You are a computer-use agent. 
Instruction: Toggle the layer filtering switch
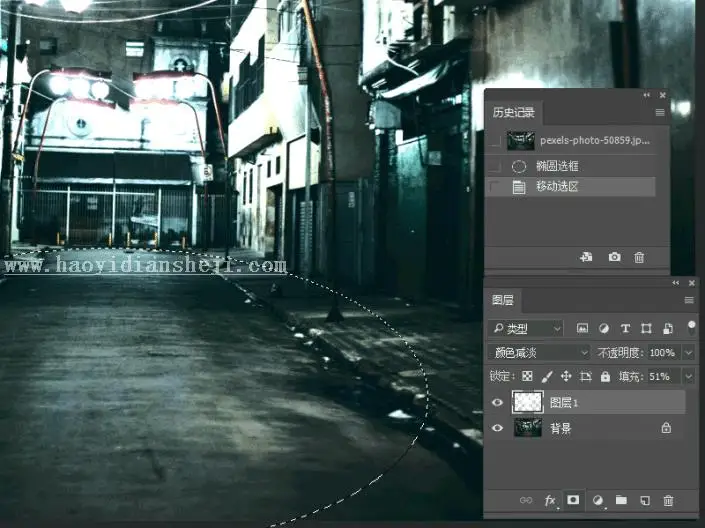pyautogui.click(x=692, y=327)
